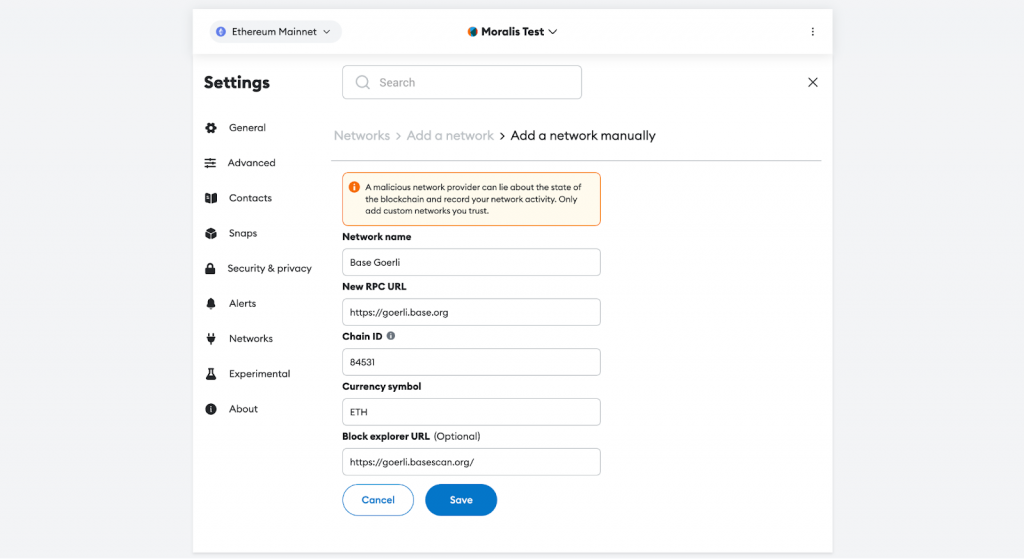
Task: Click the Block explorer URL field
Action: tap(472, 462)
